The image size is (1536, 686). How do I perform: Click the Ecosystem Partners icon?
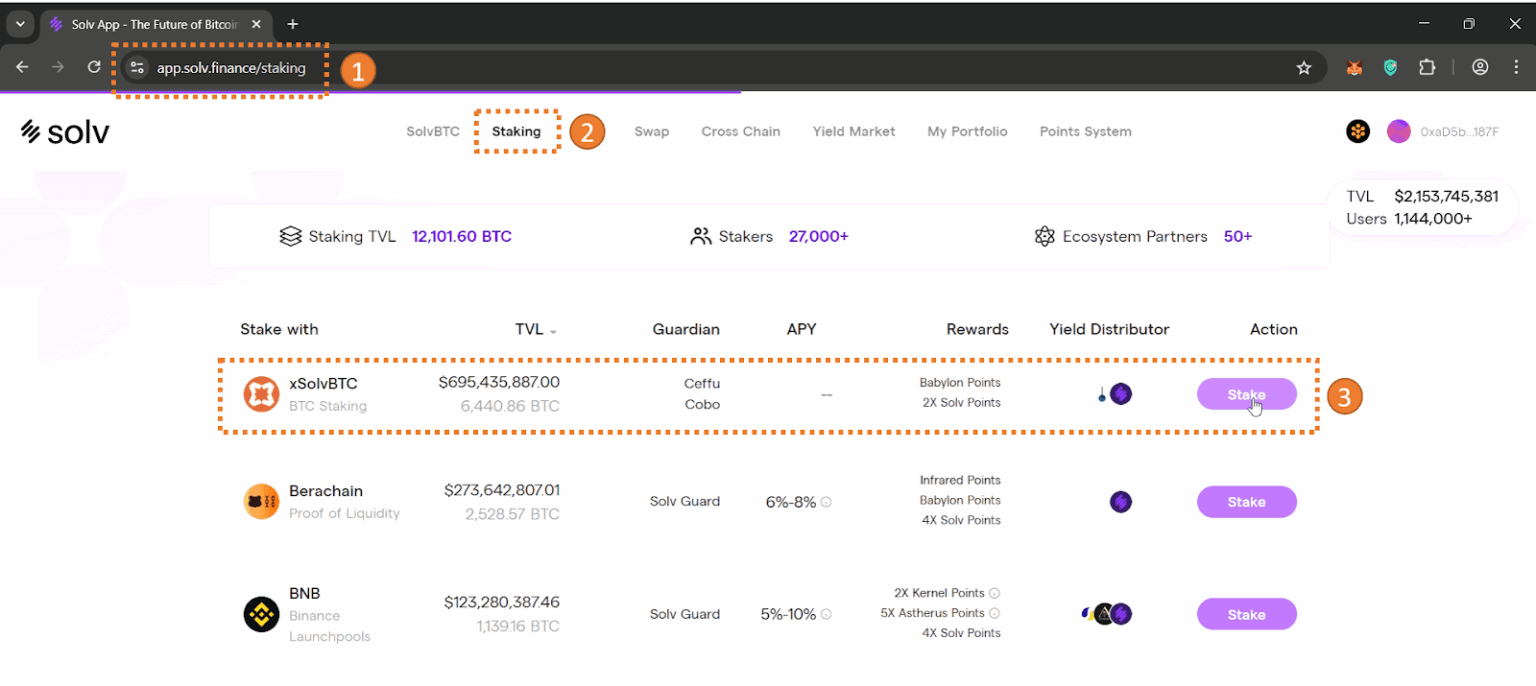(1045, 237)
